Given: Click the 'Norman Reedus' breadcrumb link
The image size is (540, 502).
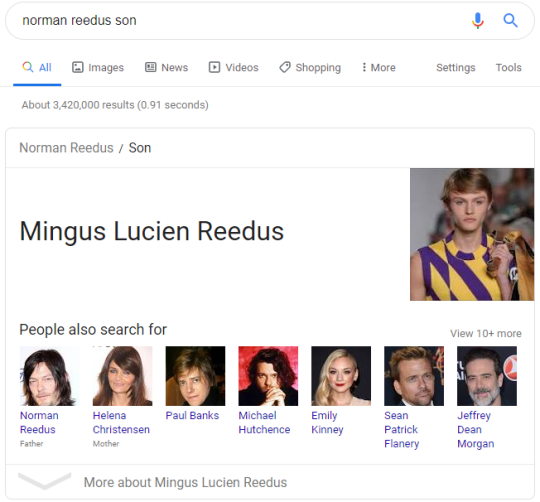Looking at the screenshot, I should (x=66, y=148).
